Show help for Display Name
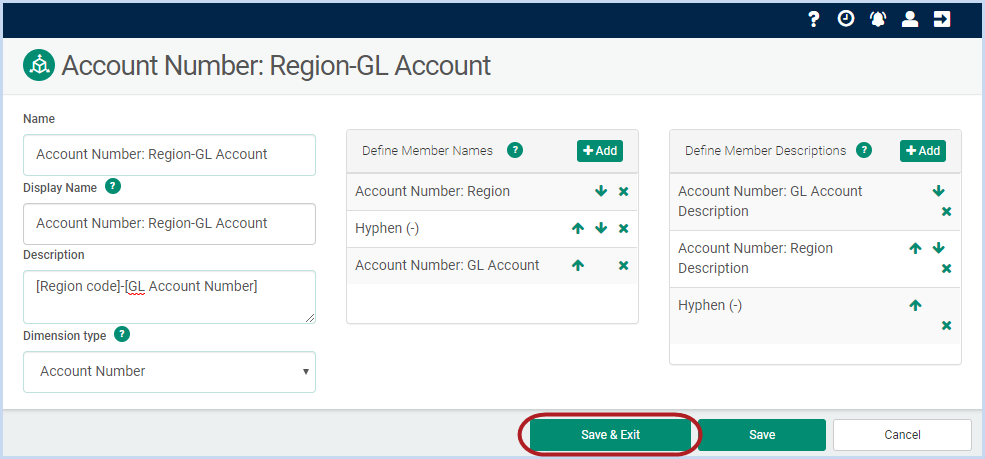Screen dimensions: 985x459 [x=113, y=186]
